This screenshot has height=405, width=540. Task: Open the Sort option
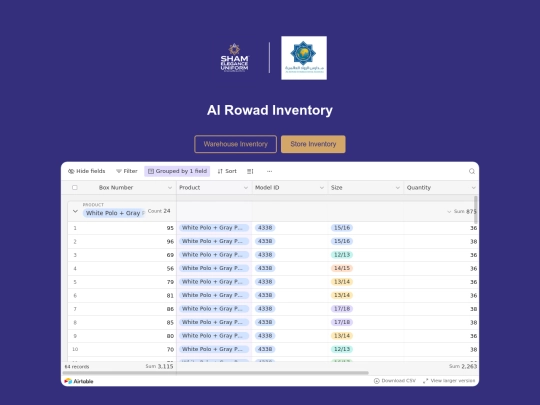pos(227,171)
